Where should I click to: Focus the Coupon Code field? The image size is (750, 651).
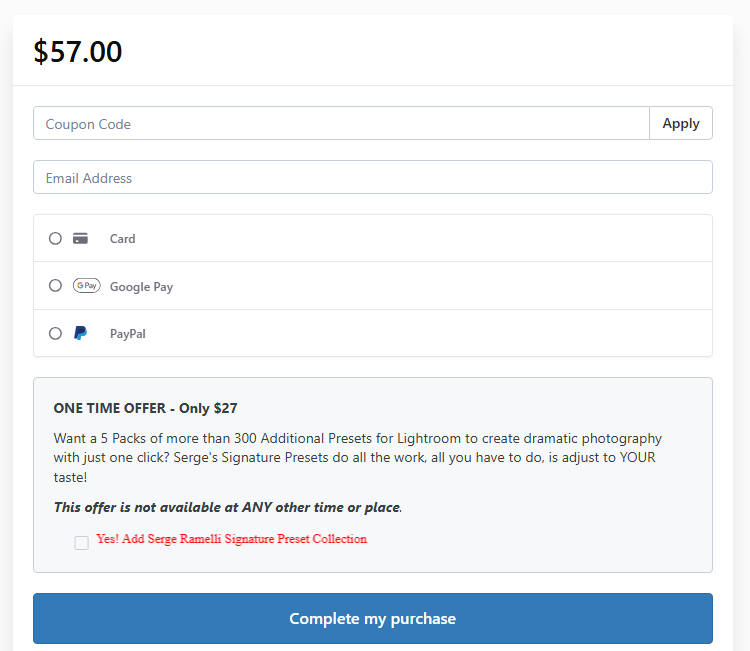340,124
